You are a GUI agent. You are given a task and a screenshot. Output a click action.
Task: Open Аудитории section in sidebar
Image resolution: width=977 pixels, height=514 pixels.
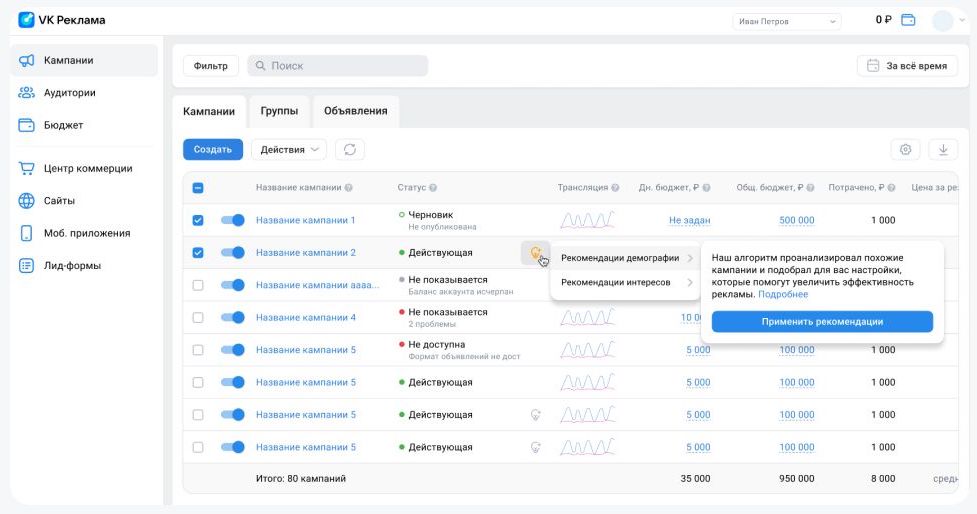70,93
